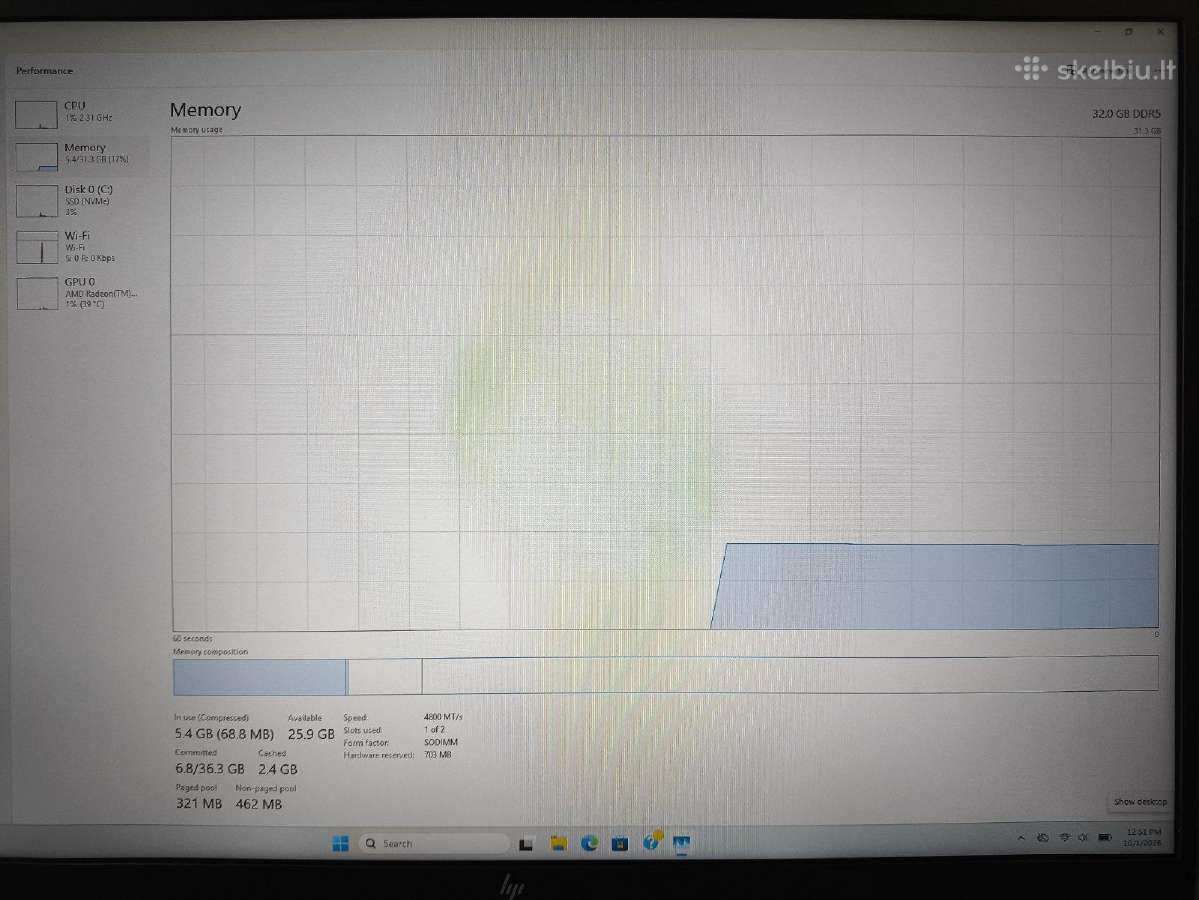Click the Memory usage graph
Viewport: 1199px width, 900px height.
(665, 383)
